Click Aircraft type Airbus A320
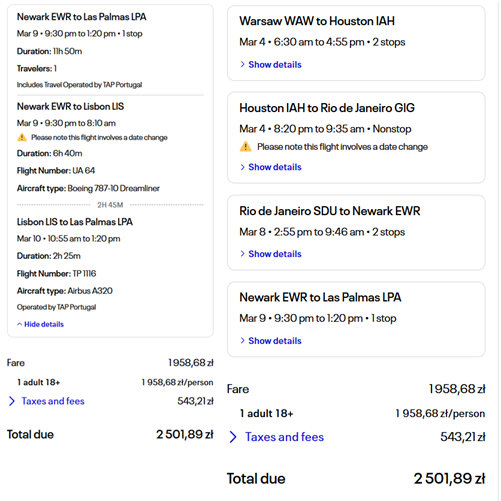The image size is (501, 501). [x=65, y=291]
